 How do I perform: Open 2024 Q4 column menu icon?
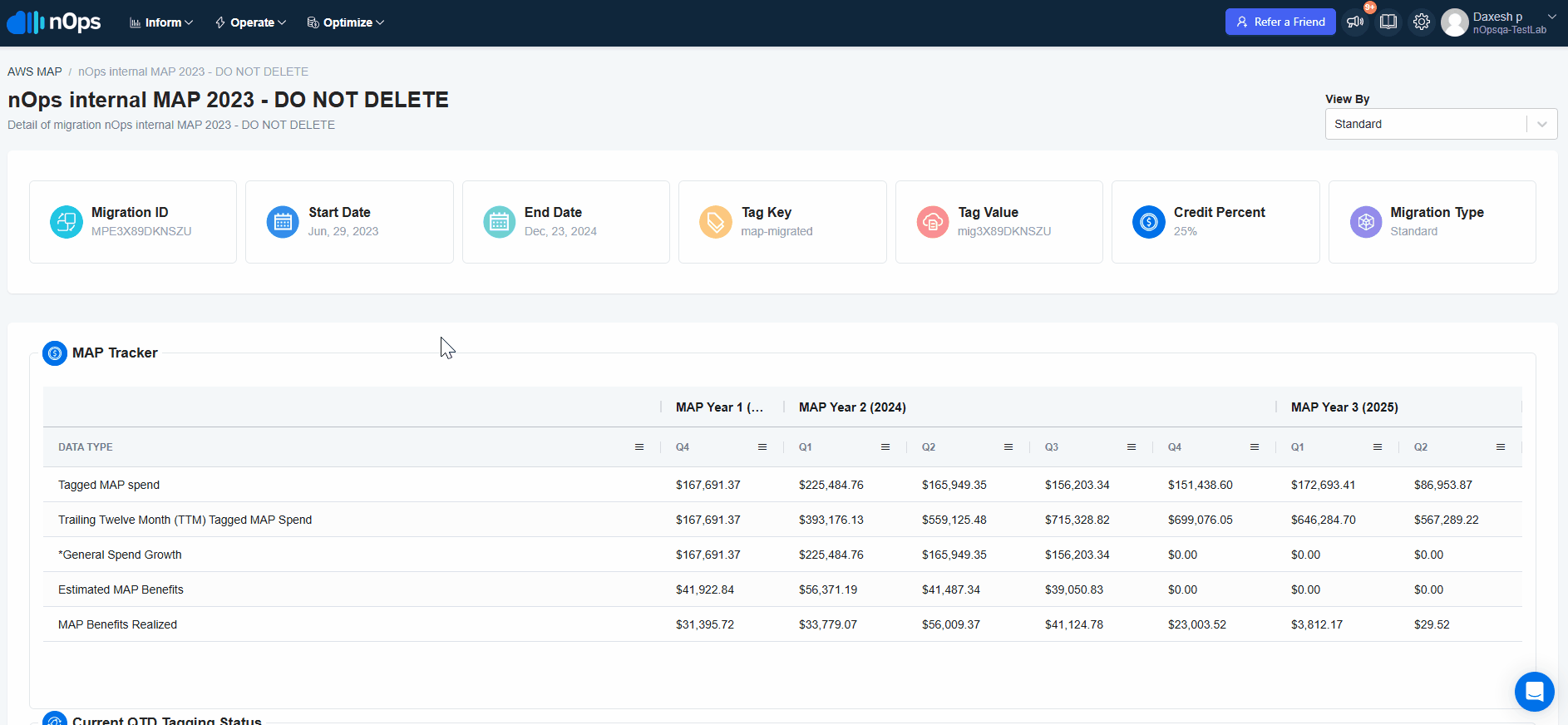[1255, 447]
